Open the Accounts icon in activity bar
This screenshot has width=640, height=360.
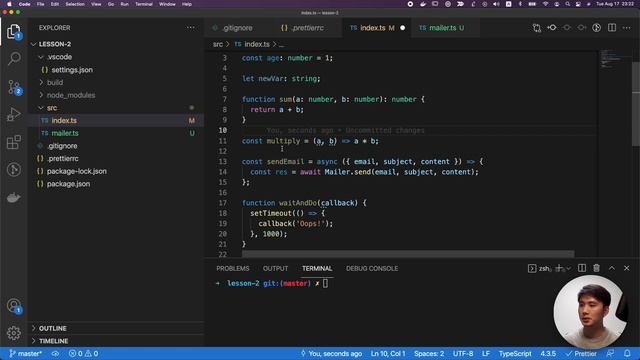click(14, 306)
